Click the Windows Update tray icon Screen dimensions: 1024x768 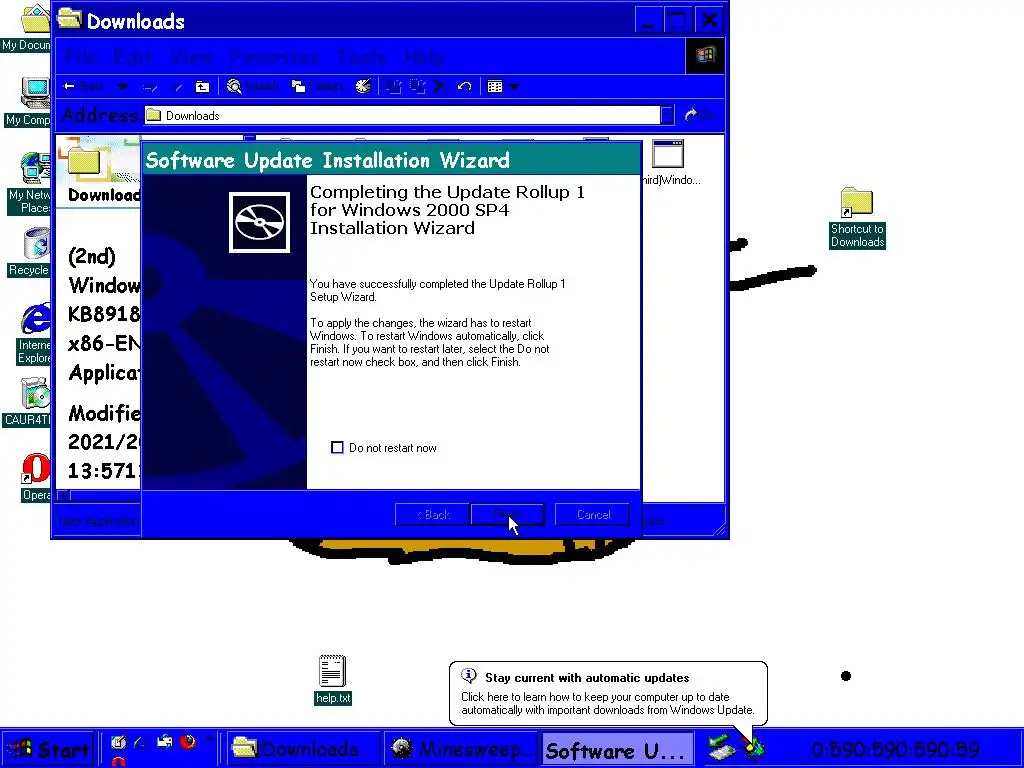click(x=754, y=748)
